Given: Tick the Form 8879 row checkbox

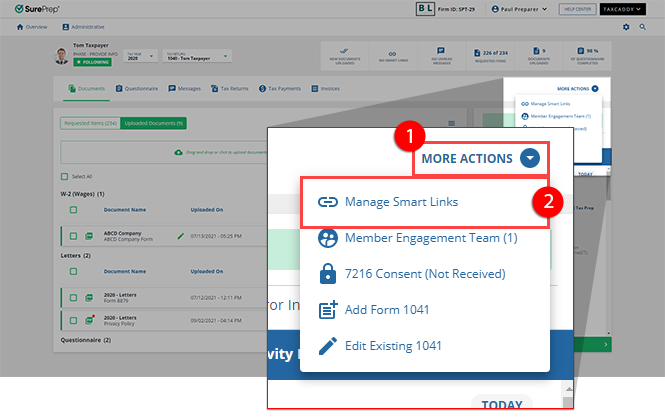Looking at the screenshot, I should [73, 298].
